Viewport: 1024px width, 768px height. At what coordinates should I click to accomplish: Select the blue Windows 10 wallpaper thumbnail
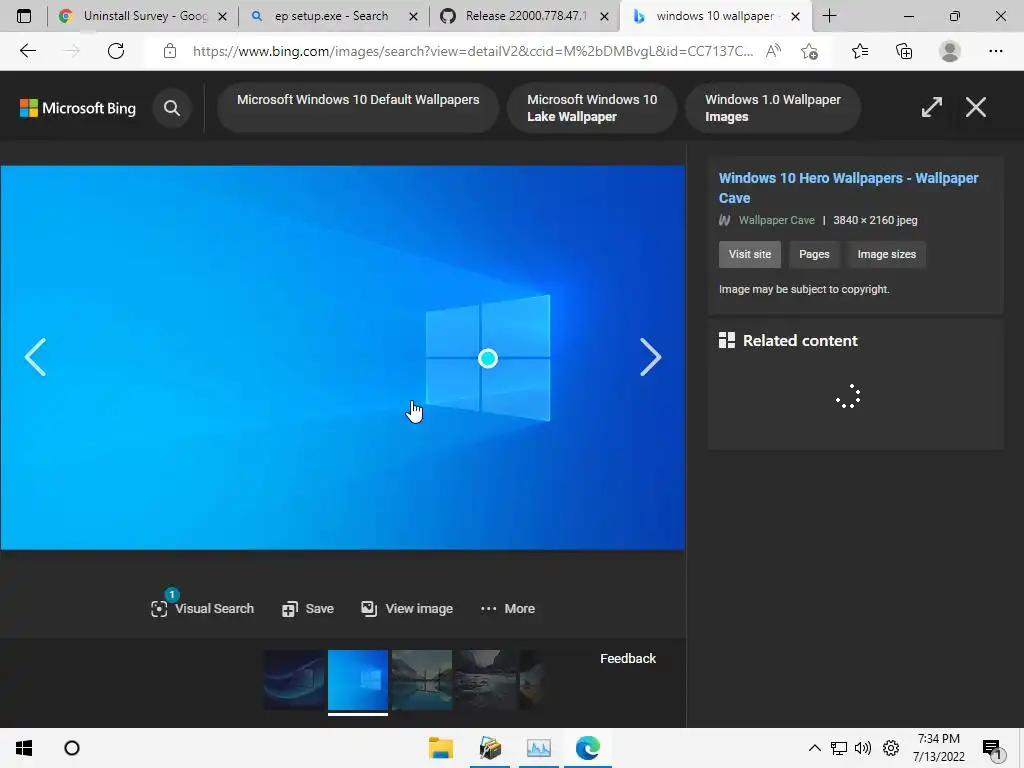[358, 680]
